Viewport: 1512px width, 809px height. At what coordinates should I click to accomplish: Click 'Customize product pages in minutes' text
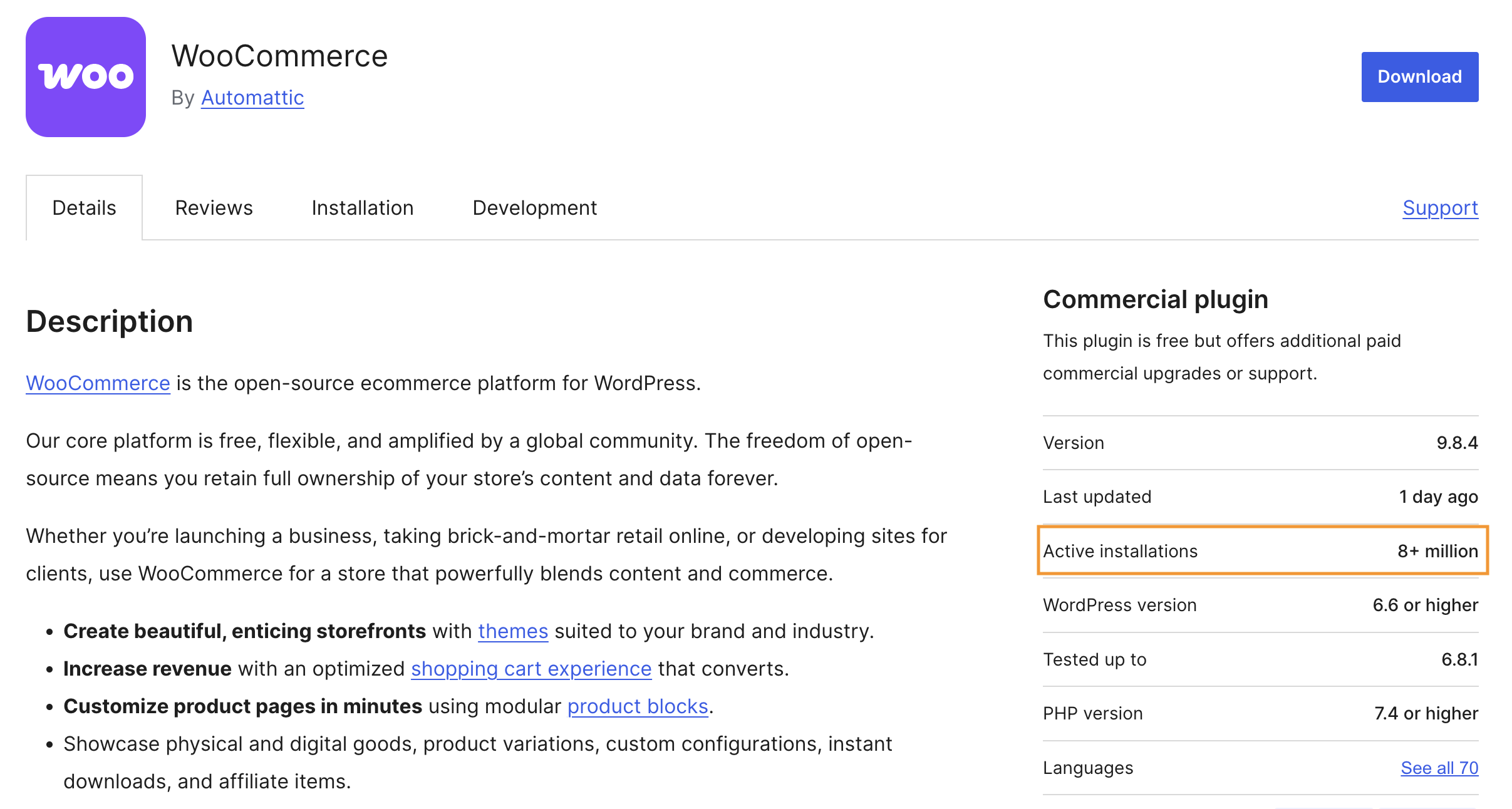point(242,706)
